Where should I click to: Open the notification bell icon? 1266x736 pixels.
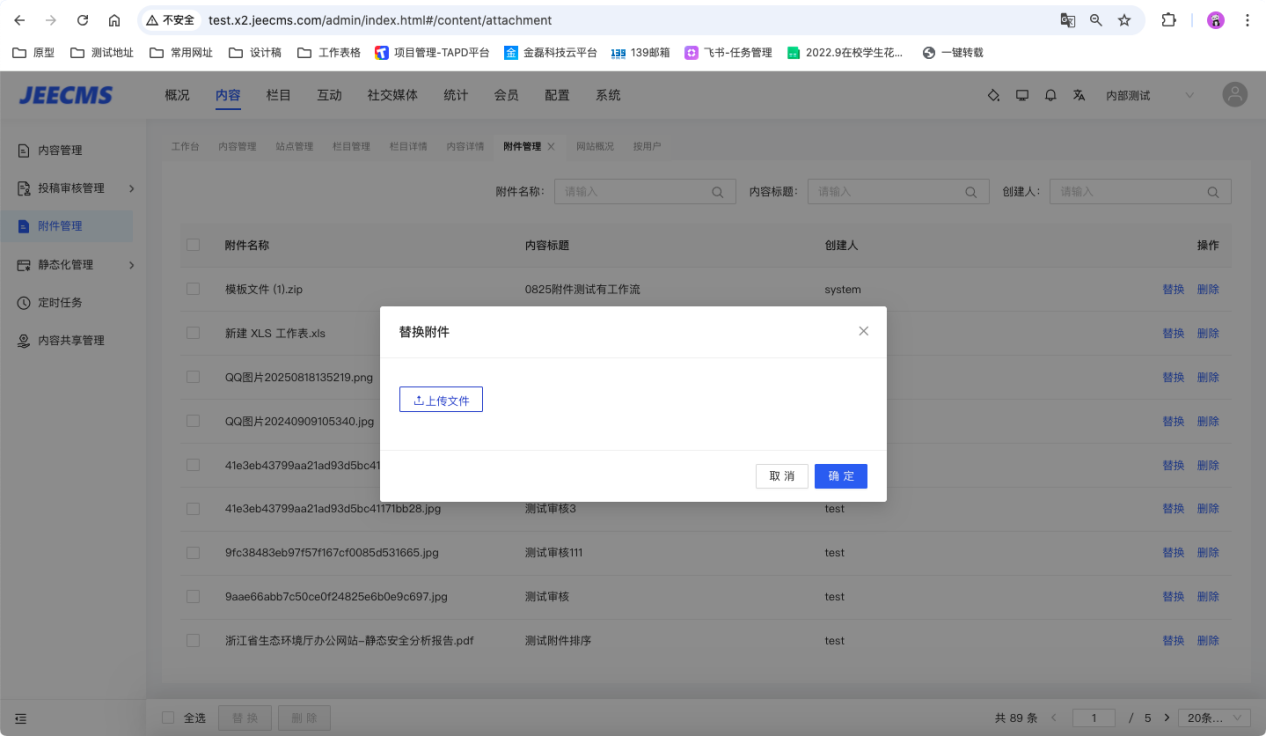[1050, 95]
